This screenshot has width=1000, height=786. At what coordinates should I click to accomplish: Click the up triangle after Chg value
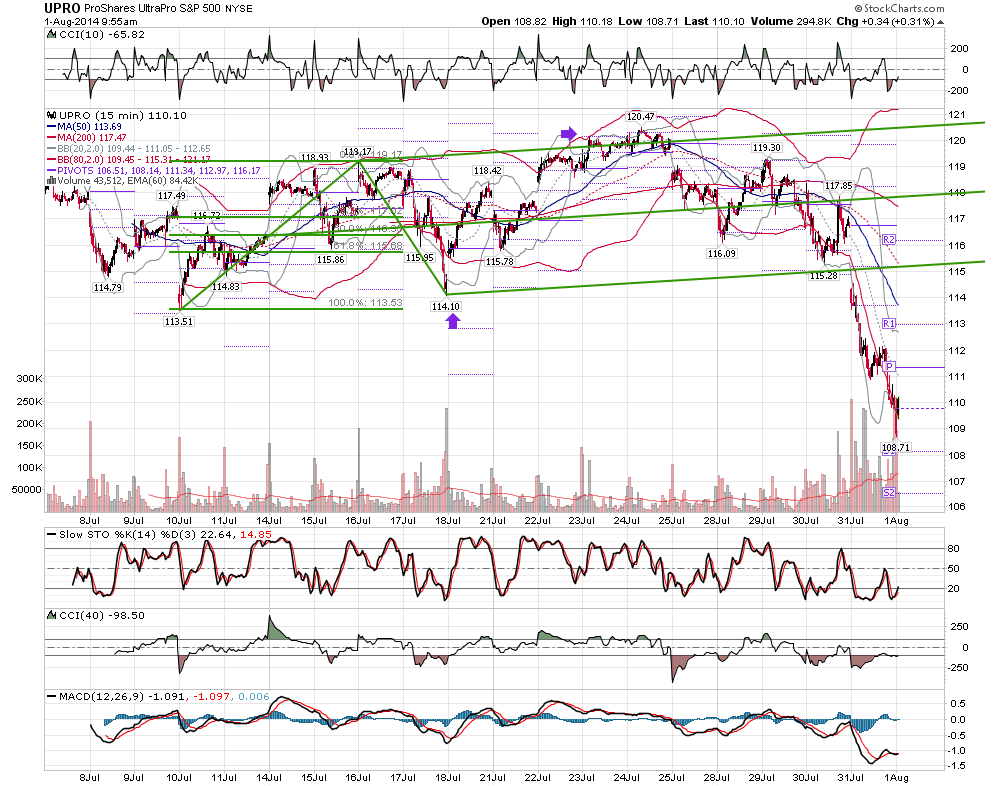pyautogui.click(x=941, y=22)
